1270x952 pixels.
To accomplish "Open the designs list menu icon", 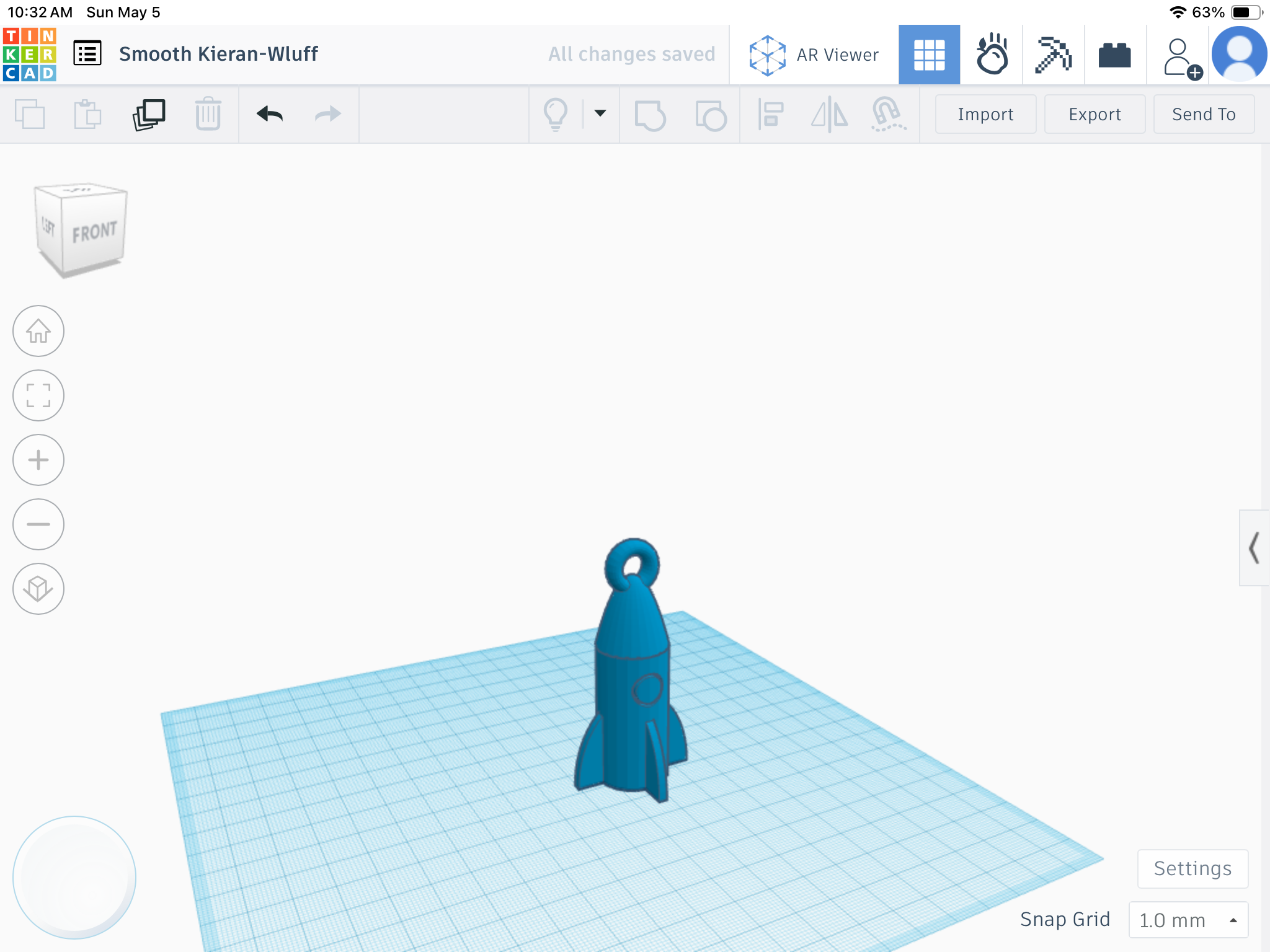I will (87, 53).
